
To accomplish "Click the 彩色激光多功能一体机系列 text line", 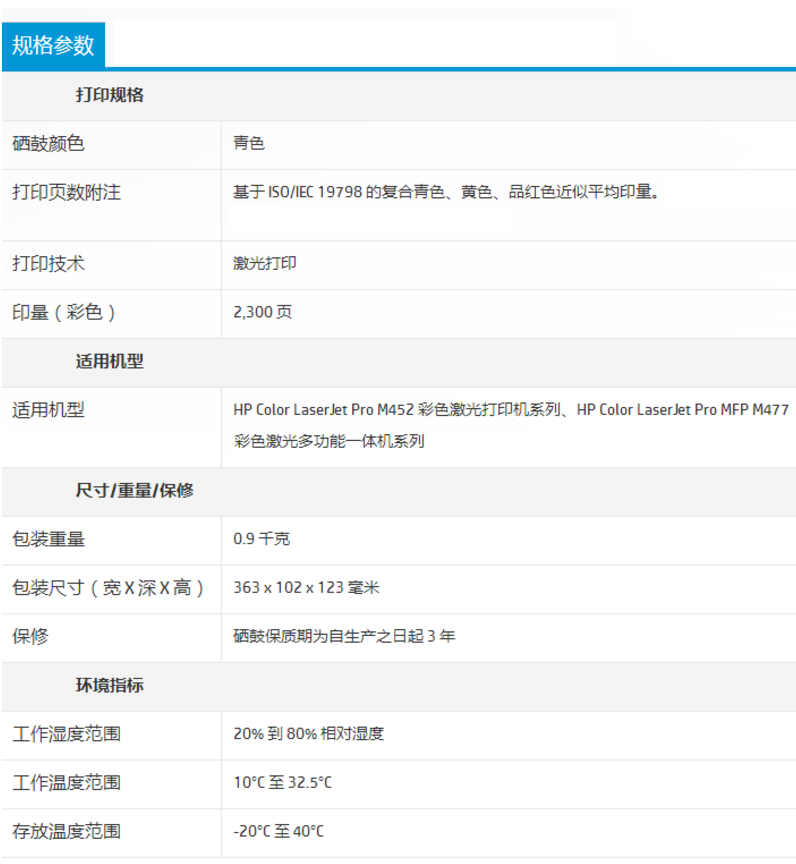I will pos(329,441).
